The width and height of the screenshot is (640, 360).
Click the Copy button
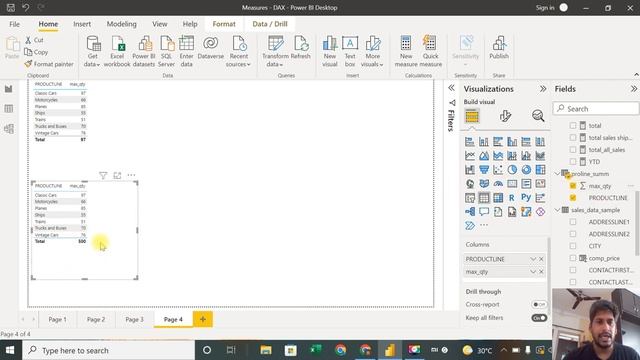(36, 52)
